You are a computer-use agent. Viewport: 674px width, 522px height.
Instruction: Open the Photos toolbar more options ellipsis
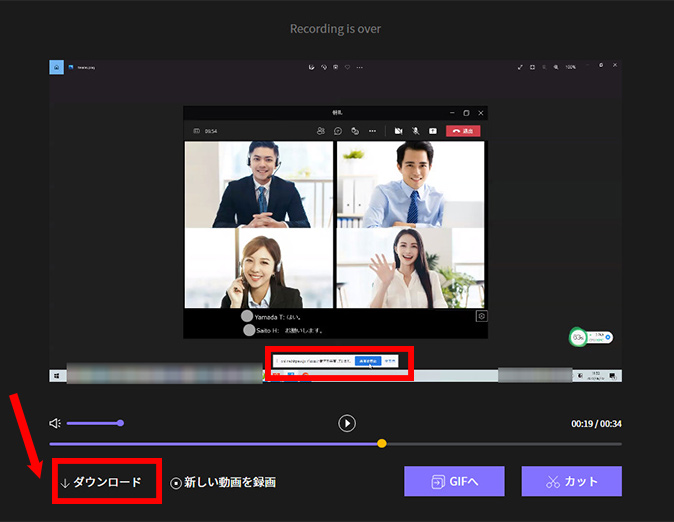point(359,68)
